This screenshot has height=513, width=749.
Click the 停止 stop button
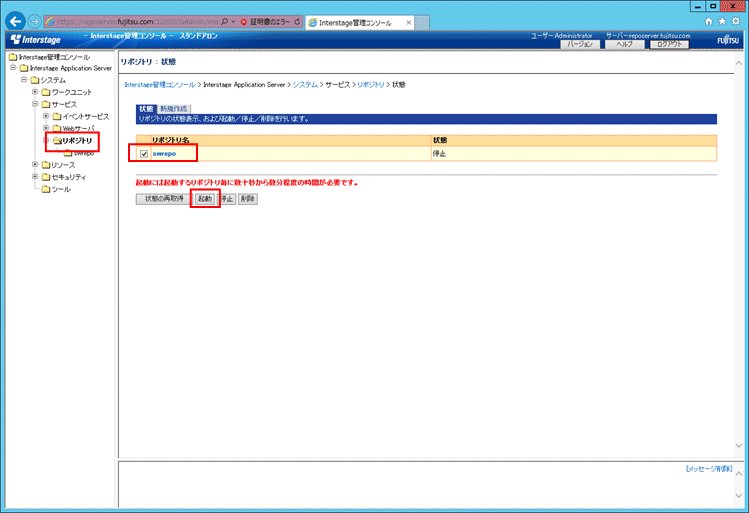tap(227, 199)
